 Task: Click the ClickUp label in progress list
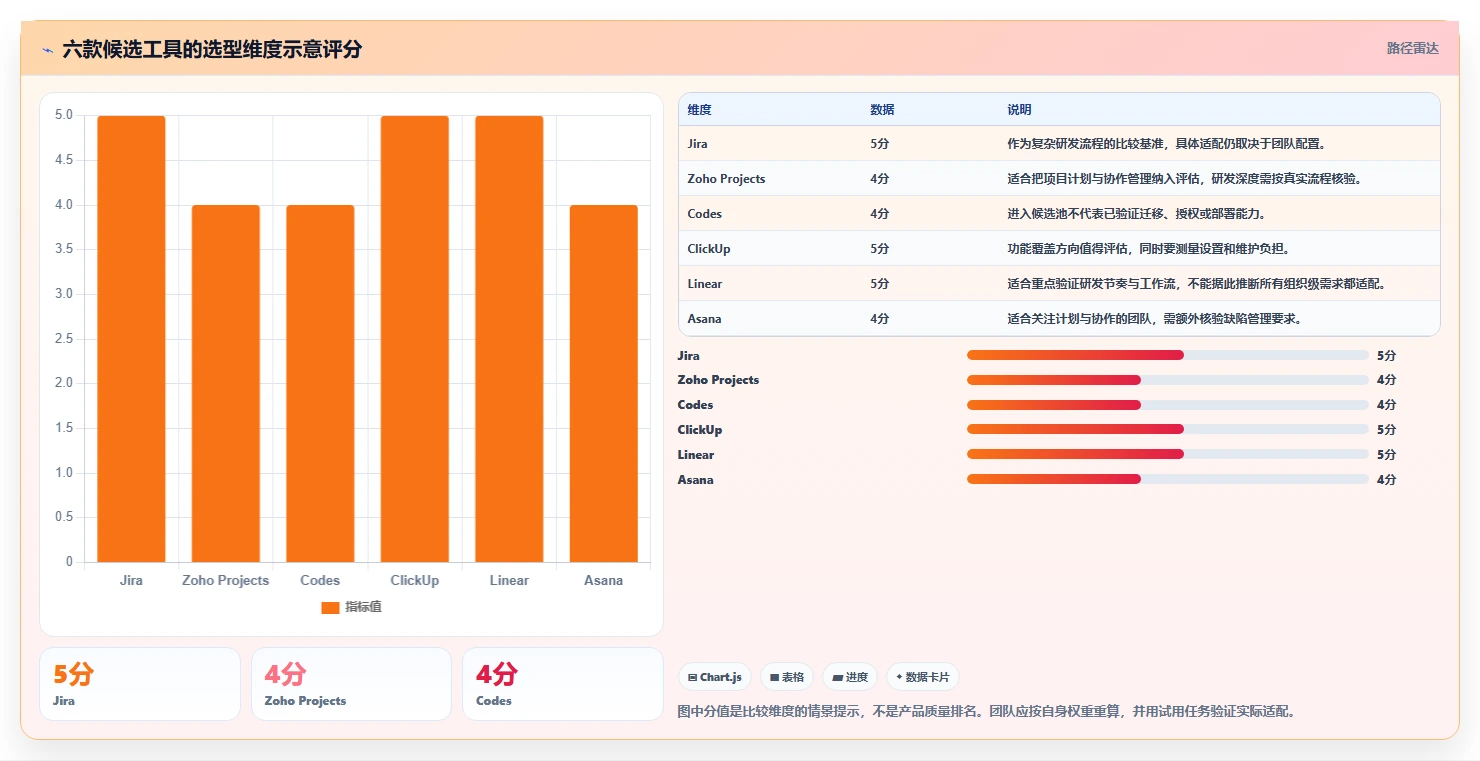700,430
